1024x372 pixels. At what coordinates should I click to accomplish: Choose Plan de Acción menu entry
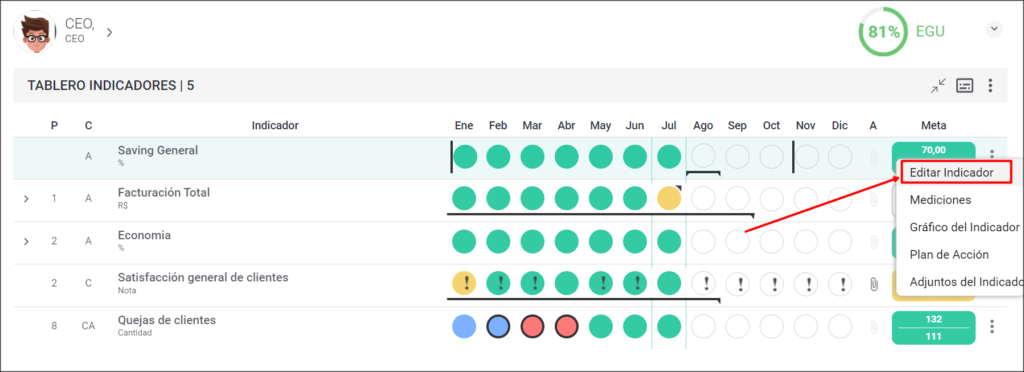click(x=949, y=255)
